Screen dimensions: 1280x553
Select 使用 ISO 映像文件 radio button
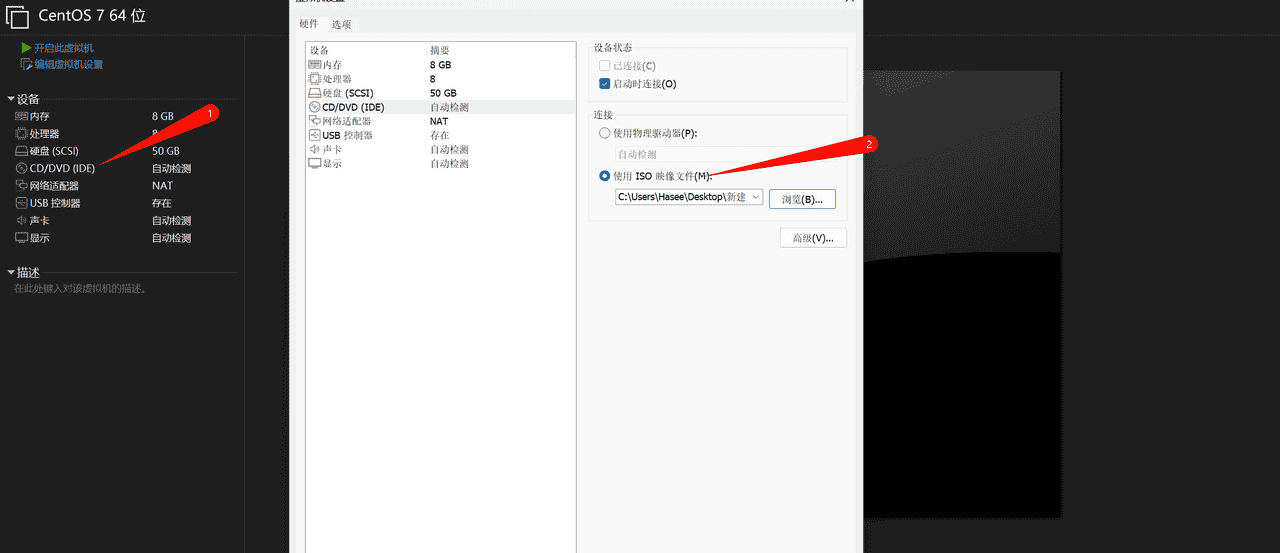[x=604, y=176]
